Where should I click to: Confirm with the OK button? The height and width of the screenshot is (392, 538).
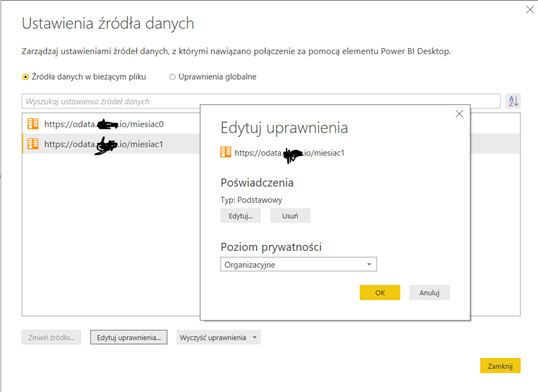point(380,292)
